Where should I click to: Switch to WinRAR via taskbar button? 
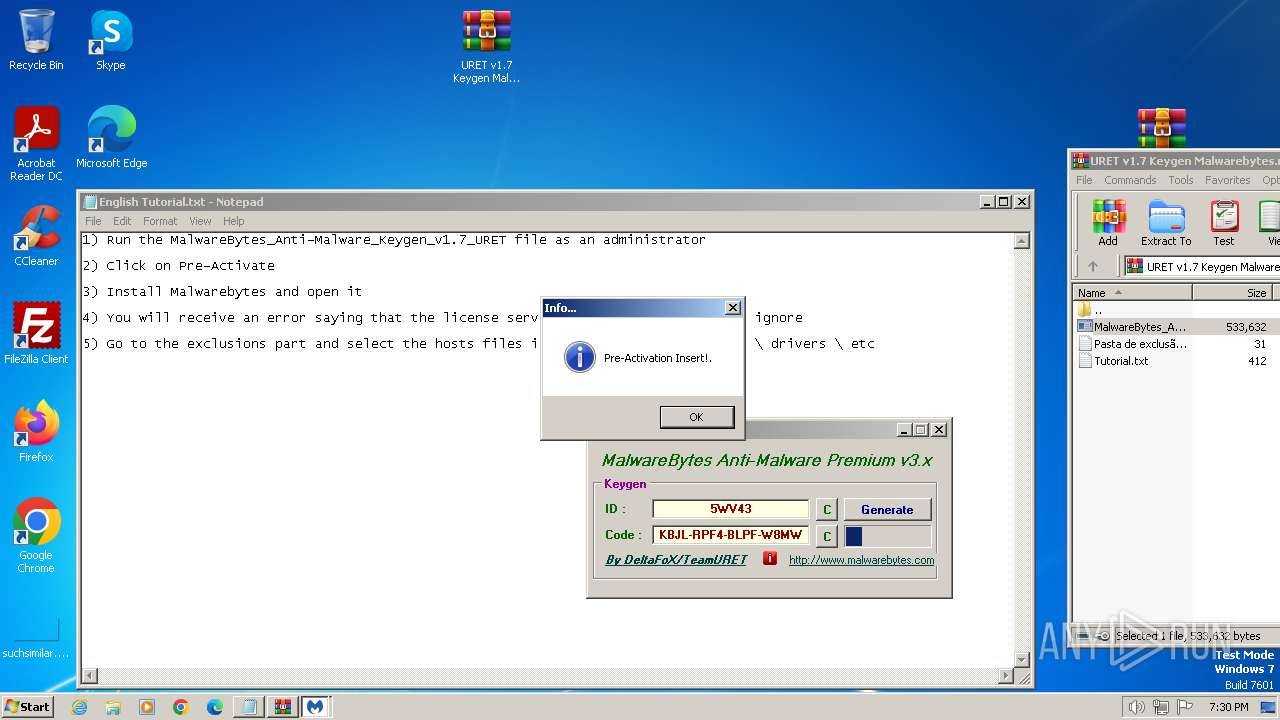point(282,707)
